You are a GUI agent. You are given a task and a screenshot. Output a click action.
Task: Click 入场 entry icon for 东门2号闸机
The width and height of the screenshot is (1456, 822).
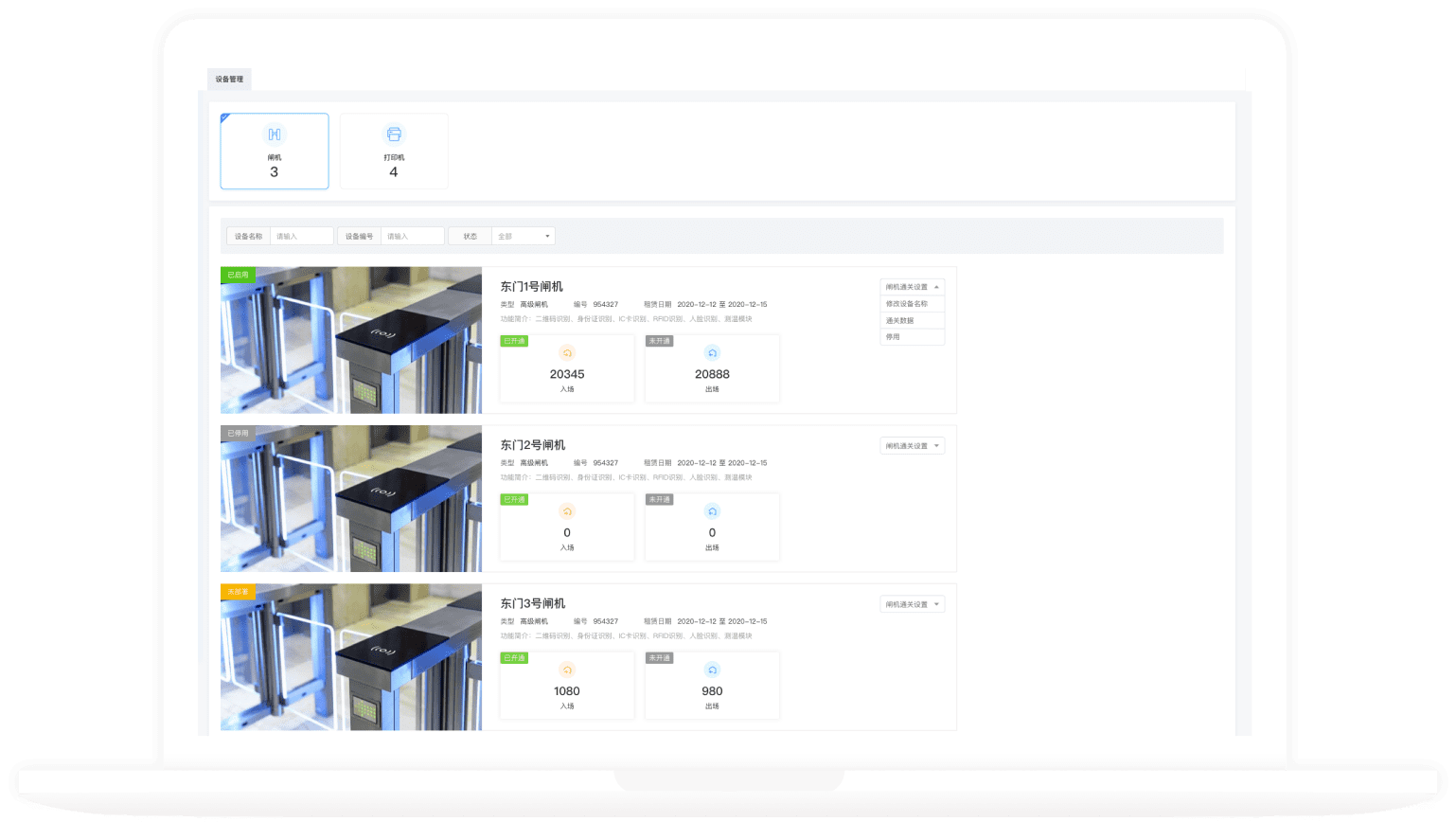tap(567, 511)
